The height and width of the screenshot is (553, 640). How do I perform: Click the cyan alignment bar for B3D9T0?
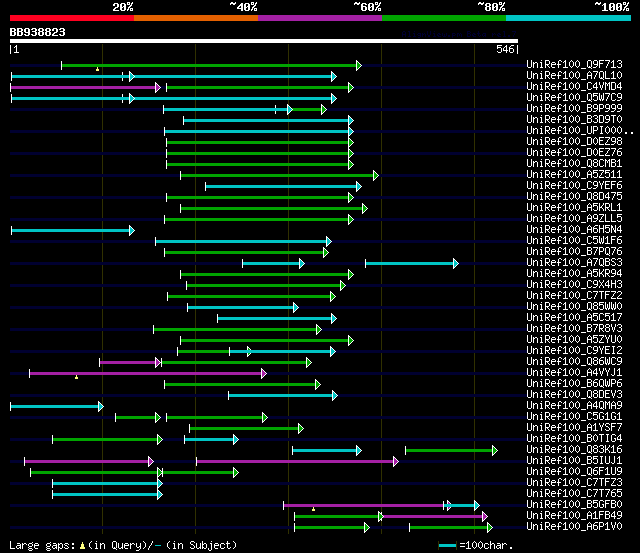(268, 120)
